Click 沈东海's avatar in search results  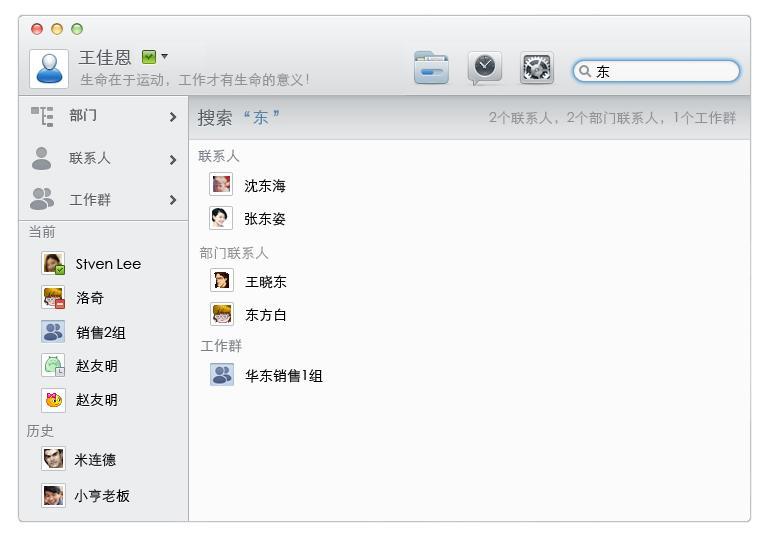221,185
